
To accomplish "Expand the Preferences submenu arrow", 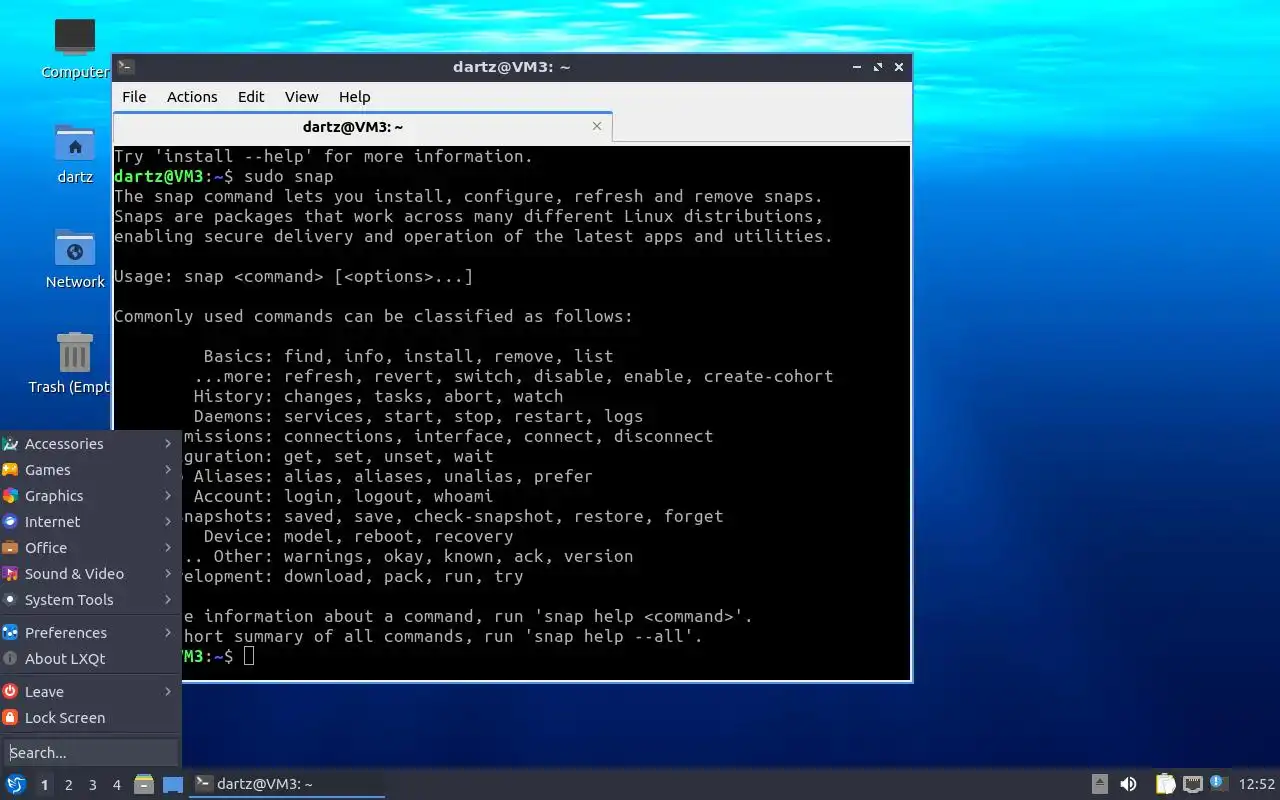I will coord(168,633).
